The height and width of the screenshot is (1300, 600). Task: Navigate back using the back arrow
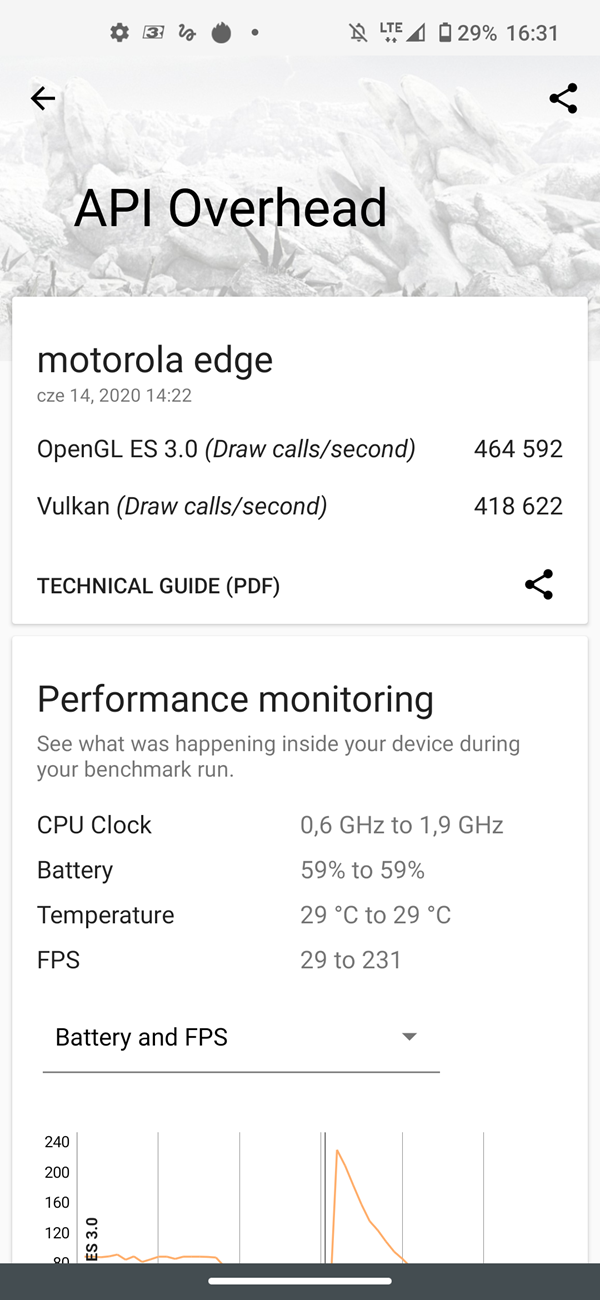pyautogui.click(x=42, y=98)
